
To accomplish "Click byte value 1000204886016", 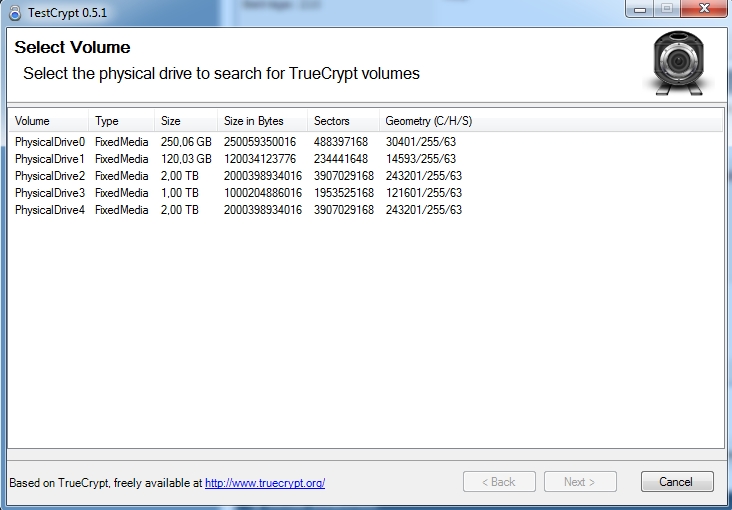I will tap(263, 193).
